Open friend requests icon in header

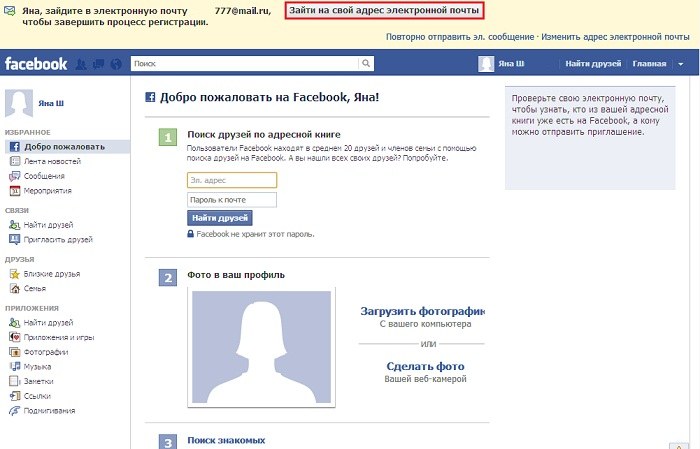pos(81,64)
